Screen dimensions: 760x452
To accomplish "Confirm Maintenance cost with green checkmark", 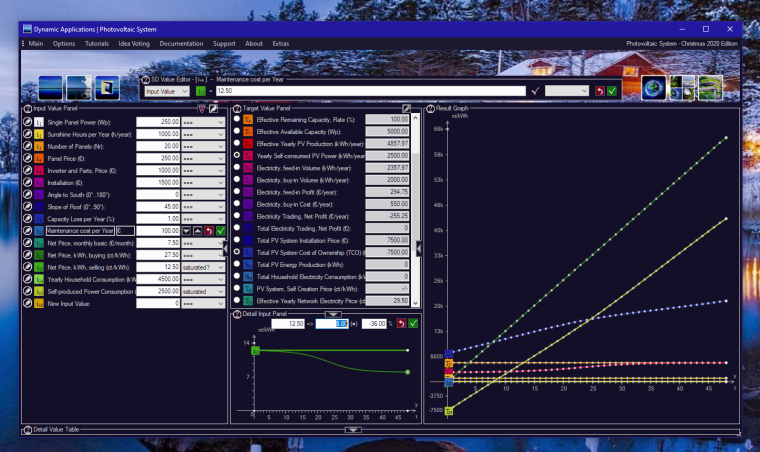I will click(221, 230).
